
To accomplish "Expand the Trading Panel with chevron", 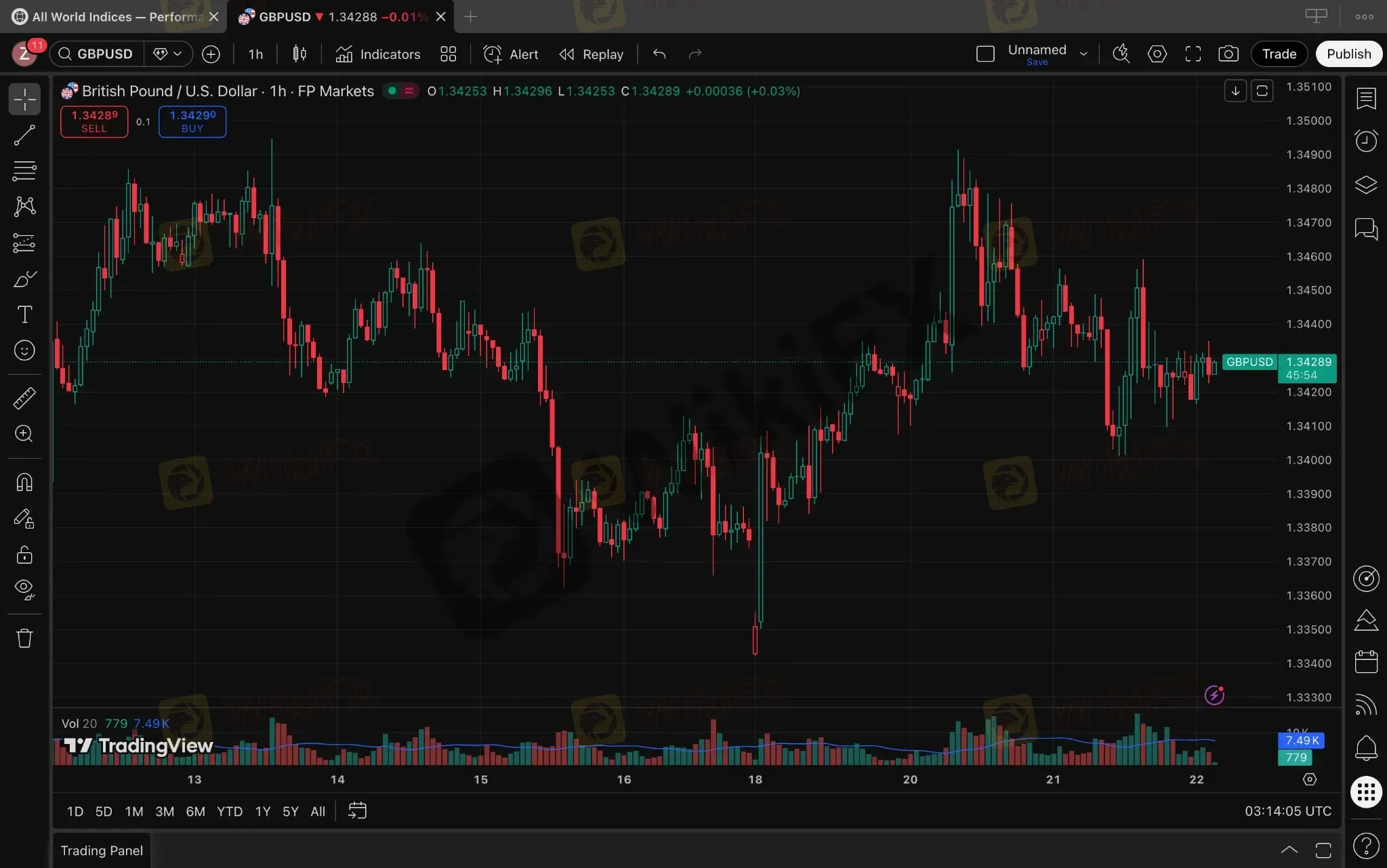I will [x=1289, y=850].
